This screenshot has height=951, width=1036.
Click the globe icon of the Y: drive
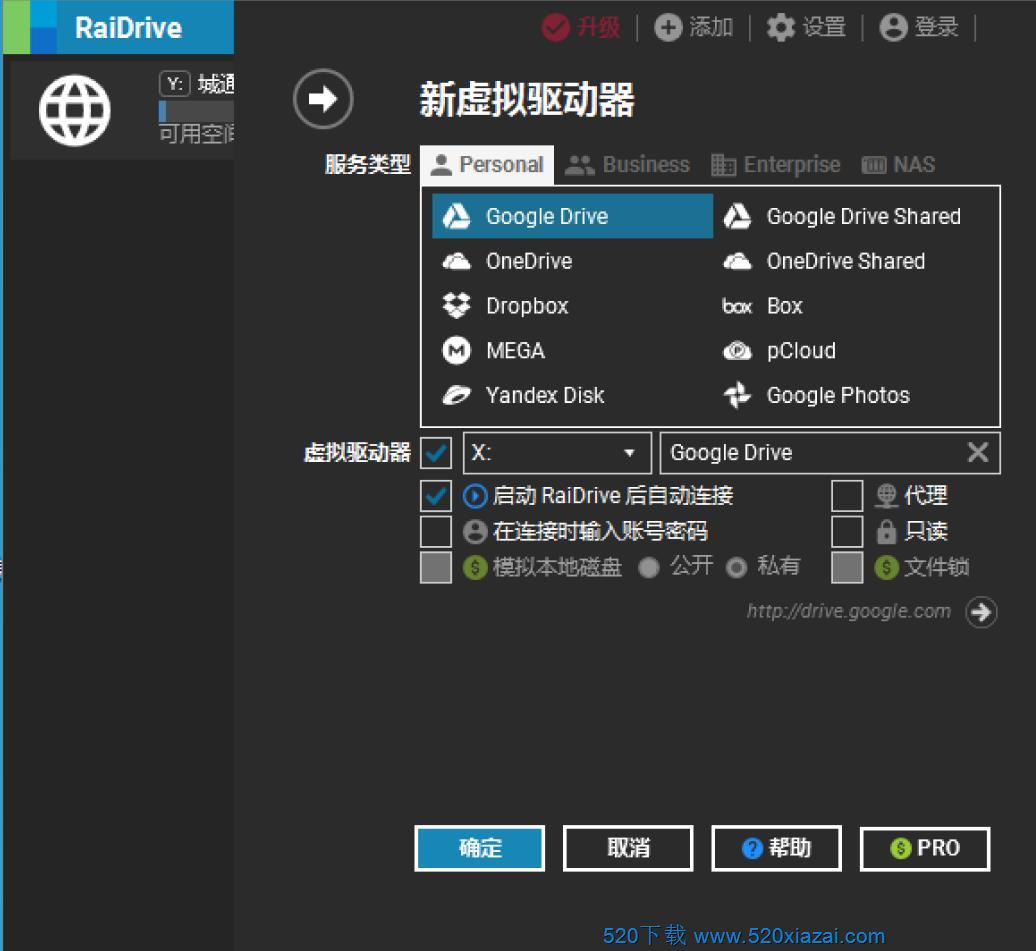point(74,110)
